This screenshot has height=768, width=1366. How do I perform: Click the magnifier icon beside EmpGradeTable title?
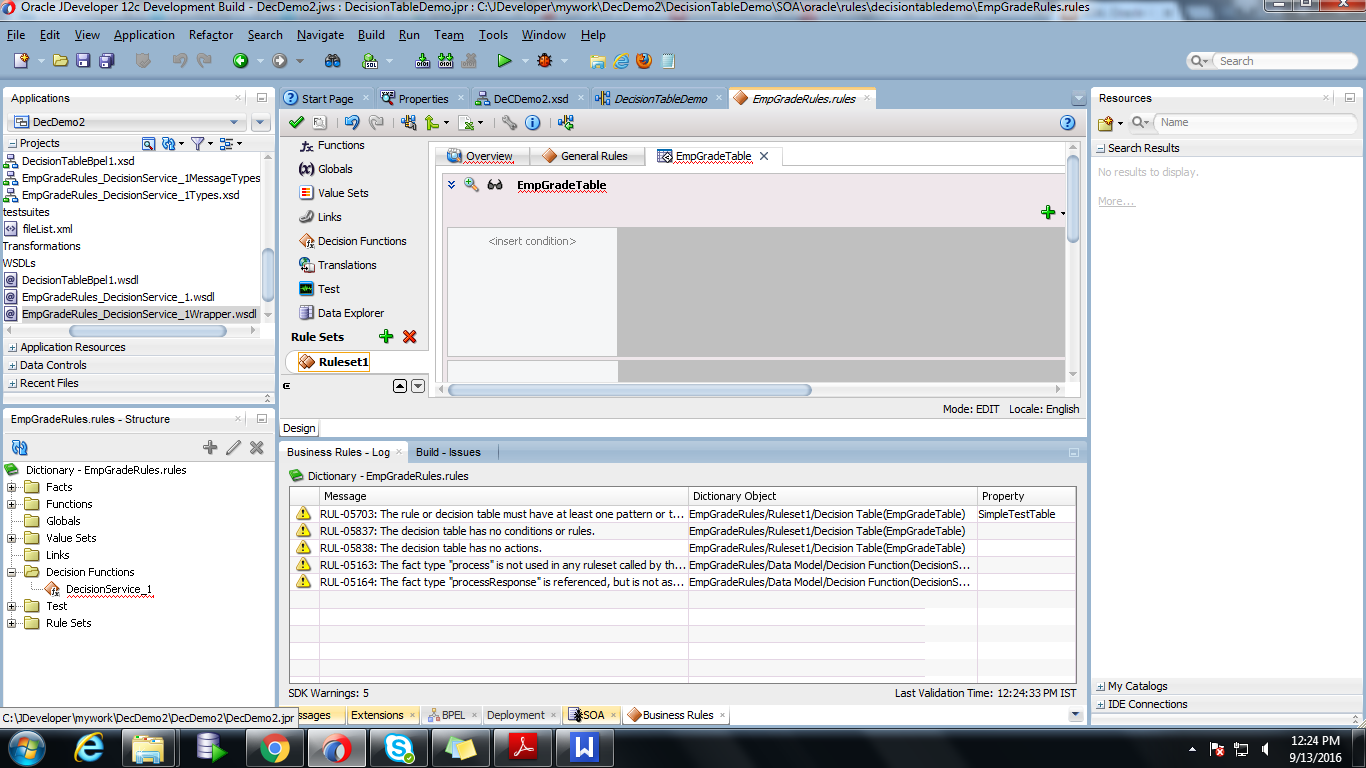[471, 184]
